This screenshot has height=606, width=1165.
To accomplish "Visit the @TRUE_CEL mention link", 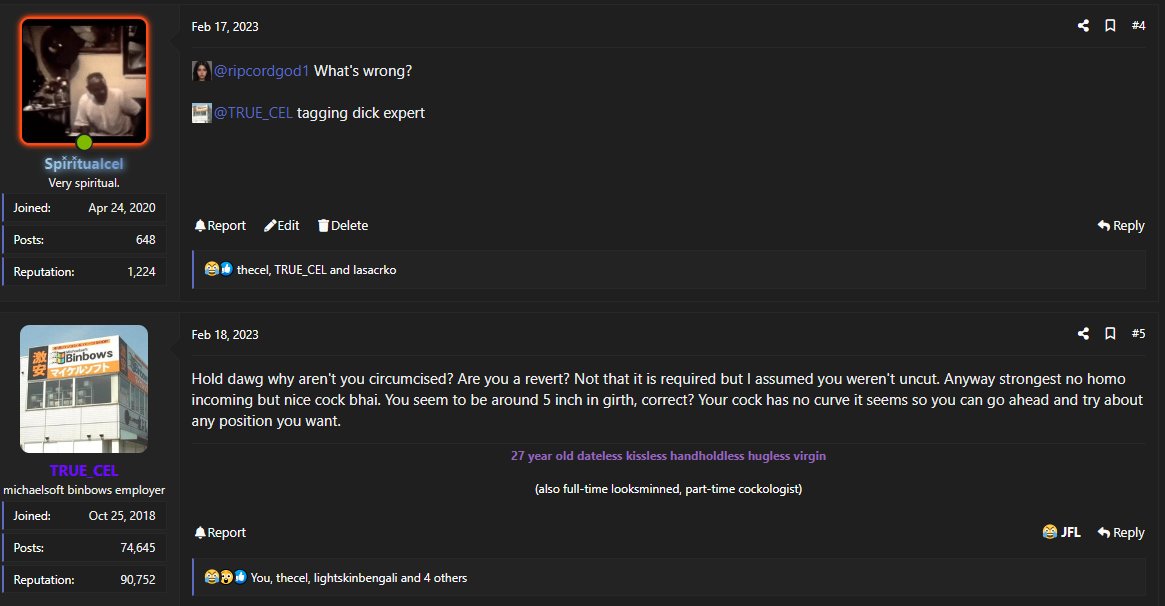I will [x=253, y=113].
